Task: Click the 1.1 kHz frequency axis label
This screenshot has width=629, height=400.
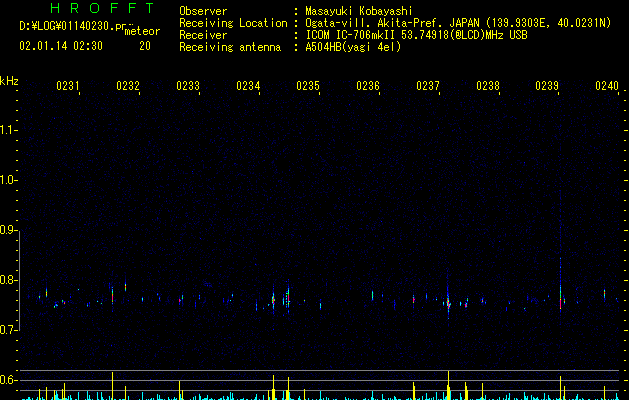Action: pyautogui.click(x=8, y=130)
